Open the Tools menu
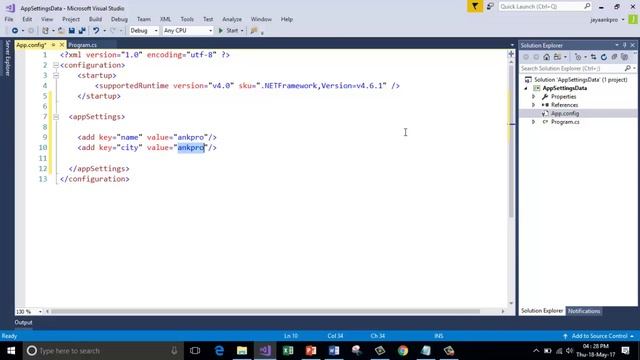Screen dimensions: 640x360 pos(187,19)
